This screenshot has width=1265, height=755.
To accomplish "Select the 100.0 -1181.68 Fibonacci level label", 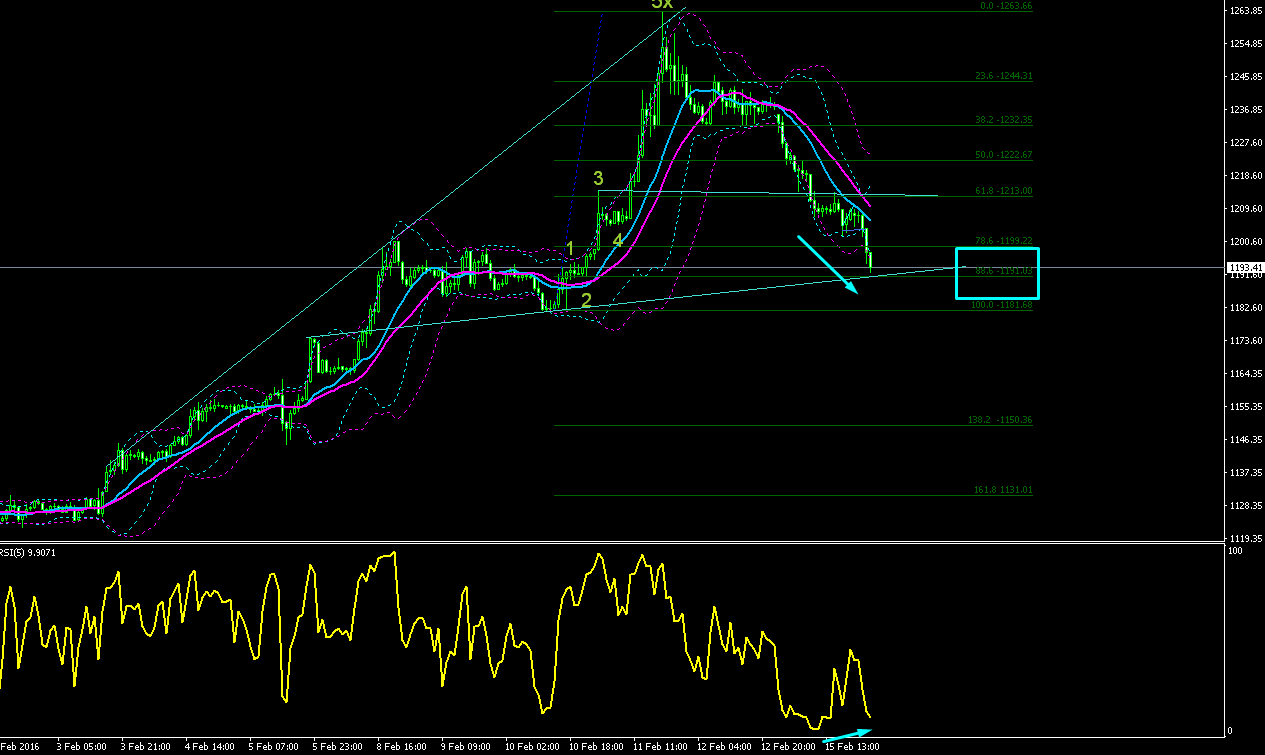I will click(1002, 305).
